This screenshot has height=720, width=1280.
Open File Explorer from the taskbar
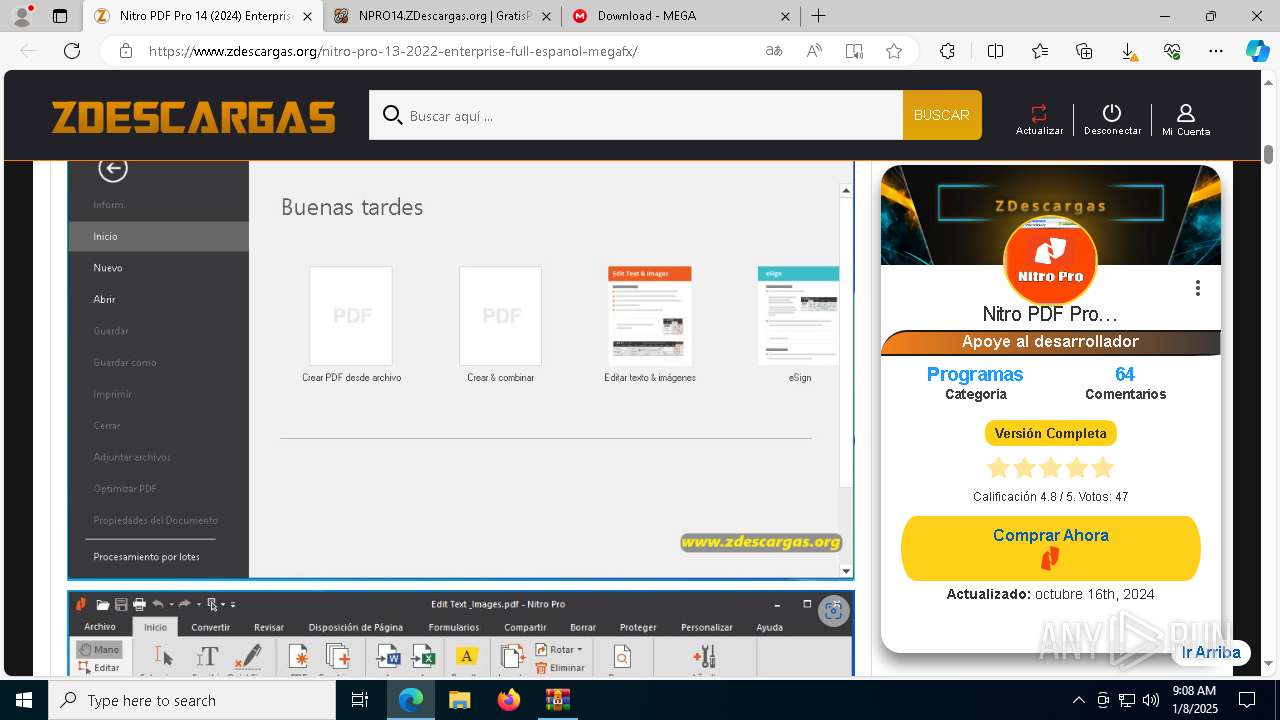(x=460, y=700)
